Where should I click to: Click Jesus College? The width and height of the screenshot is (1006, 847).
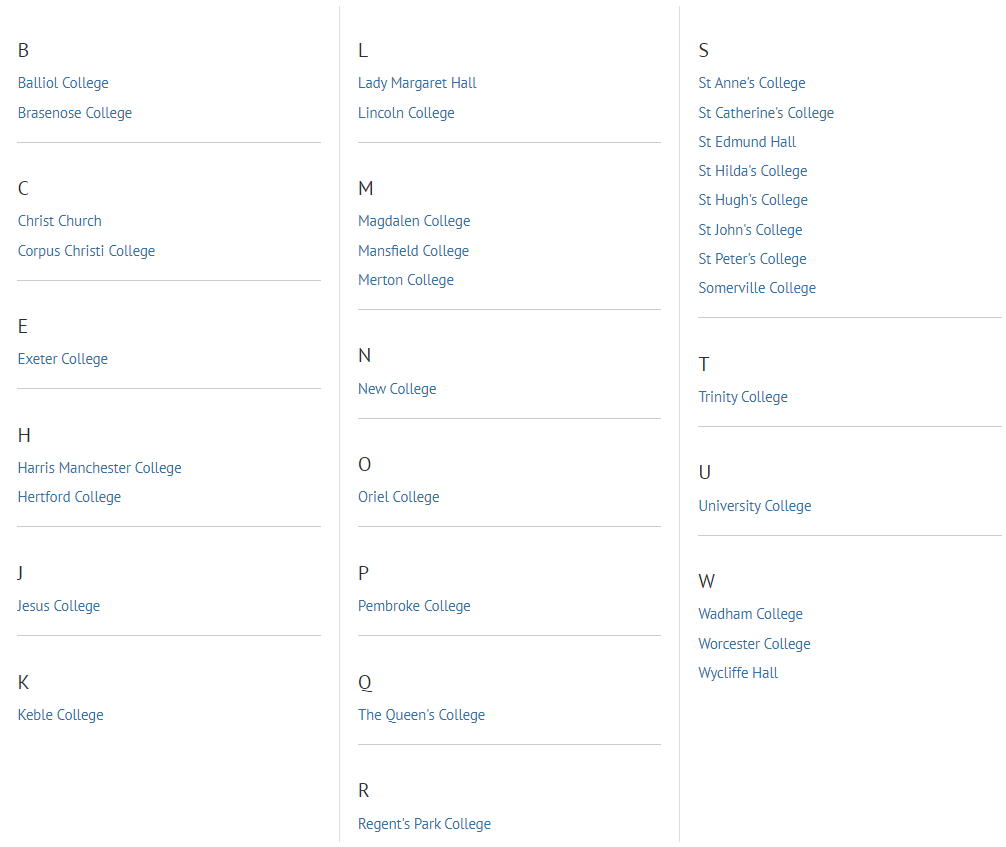[59, 606]
